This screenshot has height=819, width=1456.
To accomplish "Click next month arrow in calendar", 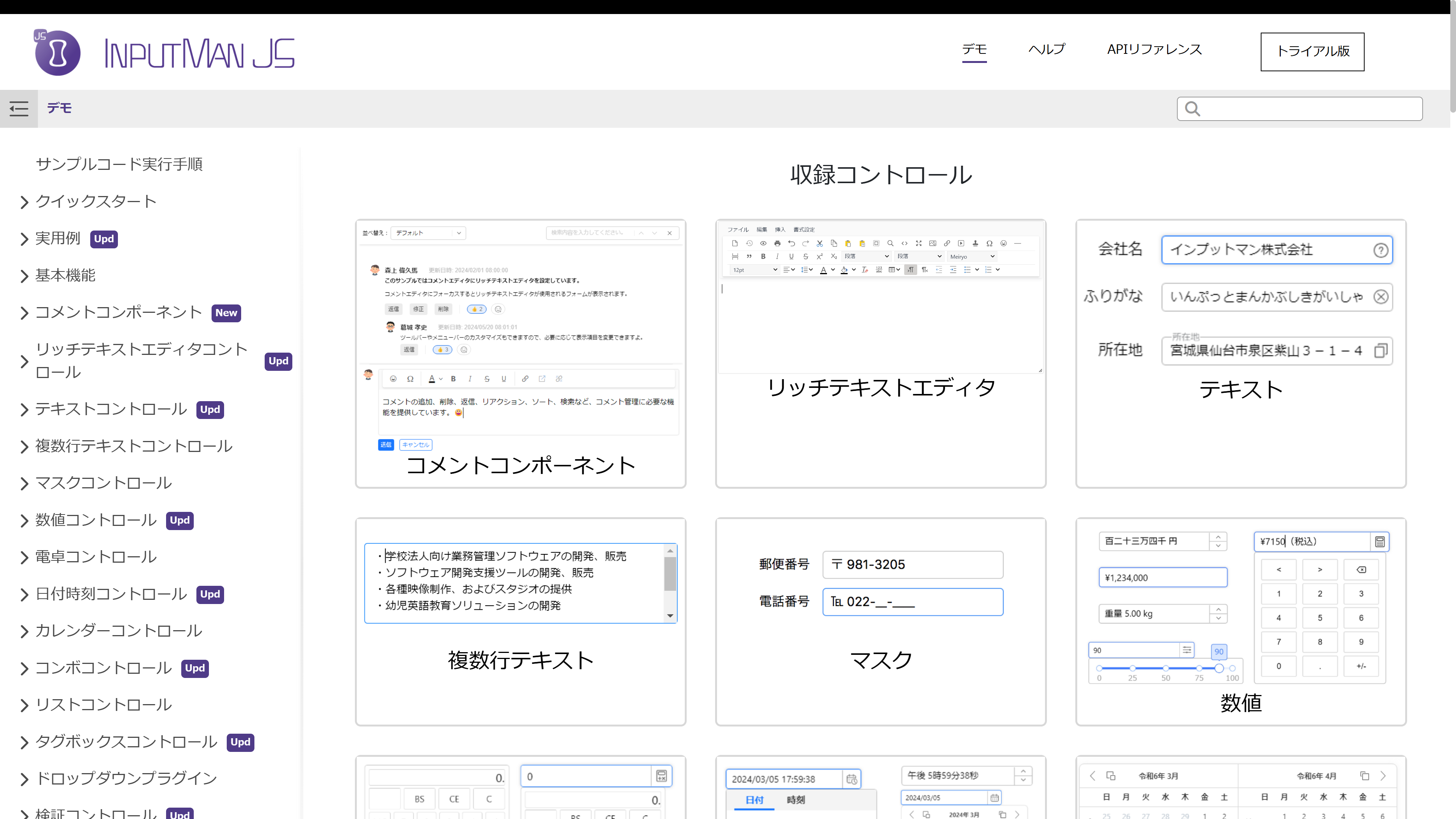I will pos(1383,775).
